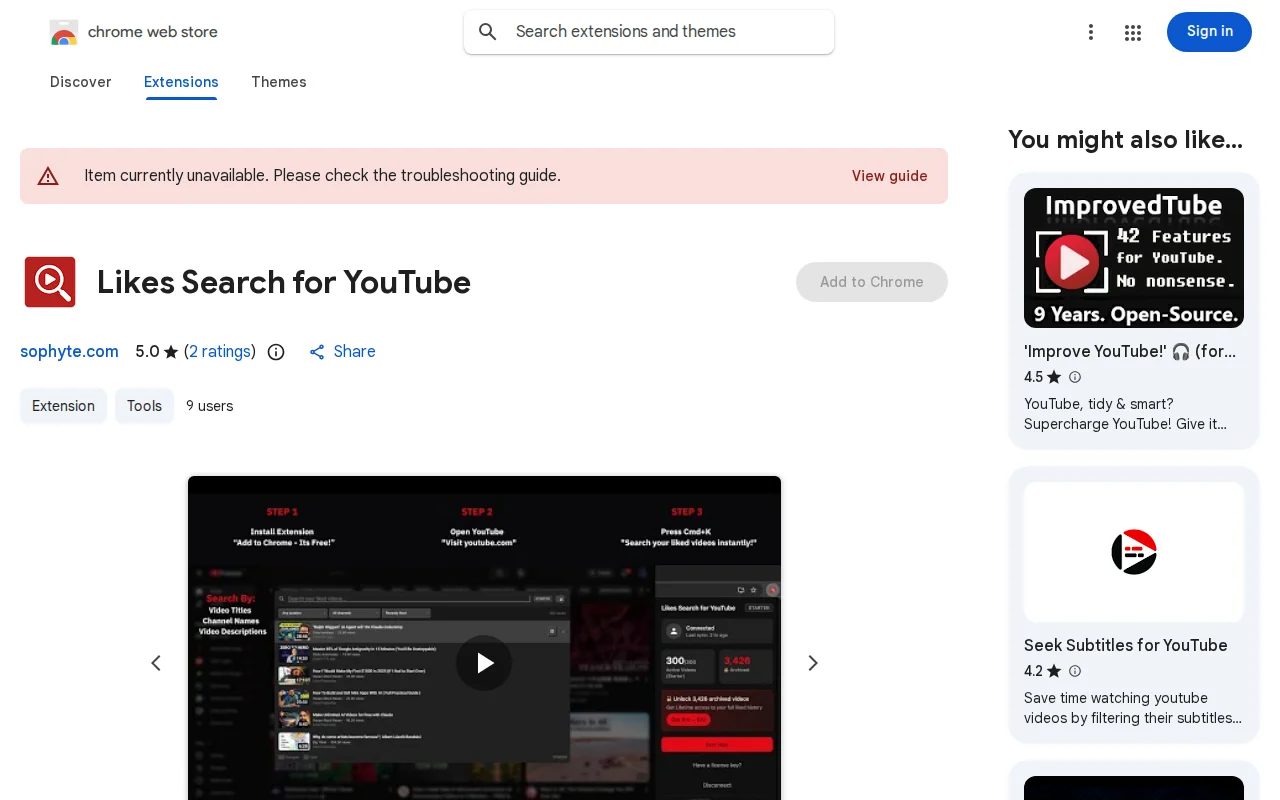Advance to next screenshot with right arrow
Image resolution: width=1280 pixels, height=800 pixels.
(813, 663)
